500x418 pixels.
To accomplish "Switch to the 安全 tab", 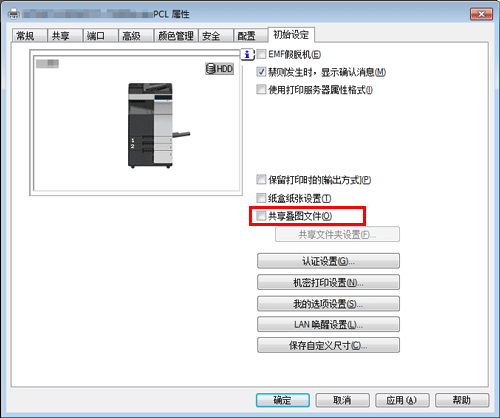I will [216, 35].
